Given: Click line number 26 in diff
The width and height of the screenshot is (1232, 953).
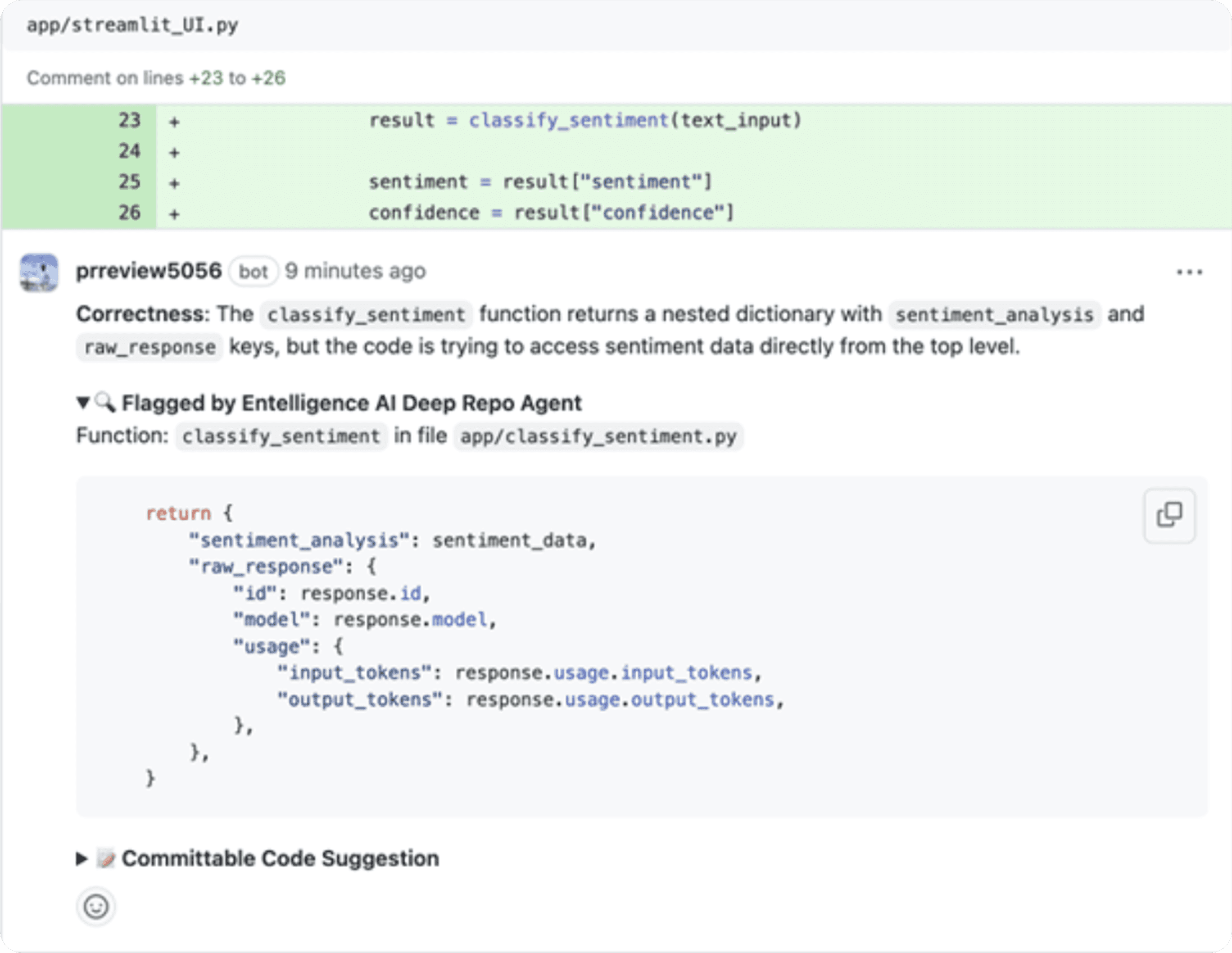Looking at the screenshot, I should coord(129,212).
